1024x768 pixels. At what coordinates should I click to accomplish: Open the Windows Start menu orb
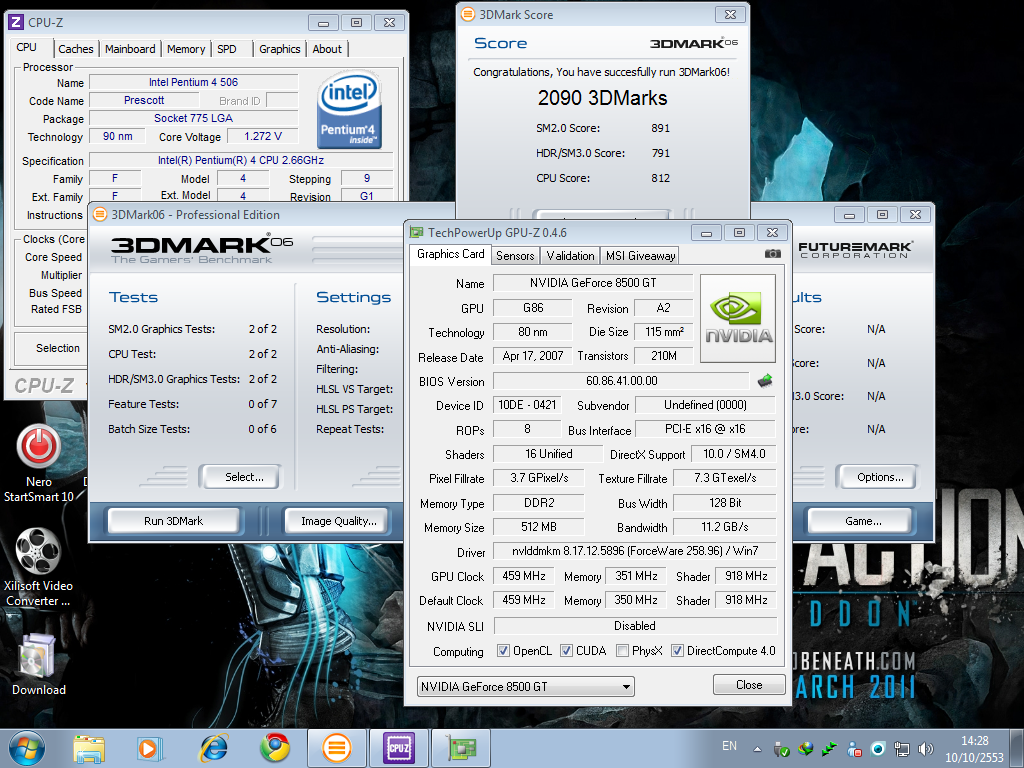[27, 748]
